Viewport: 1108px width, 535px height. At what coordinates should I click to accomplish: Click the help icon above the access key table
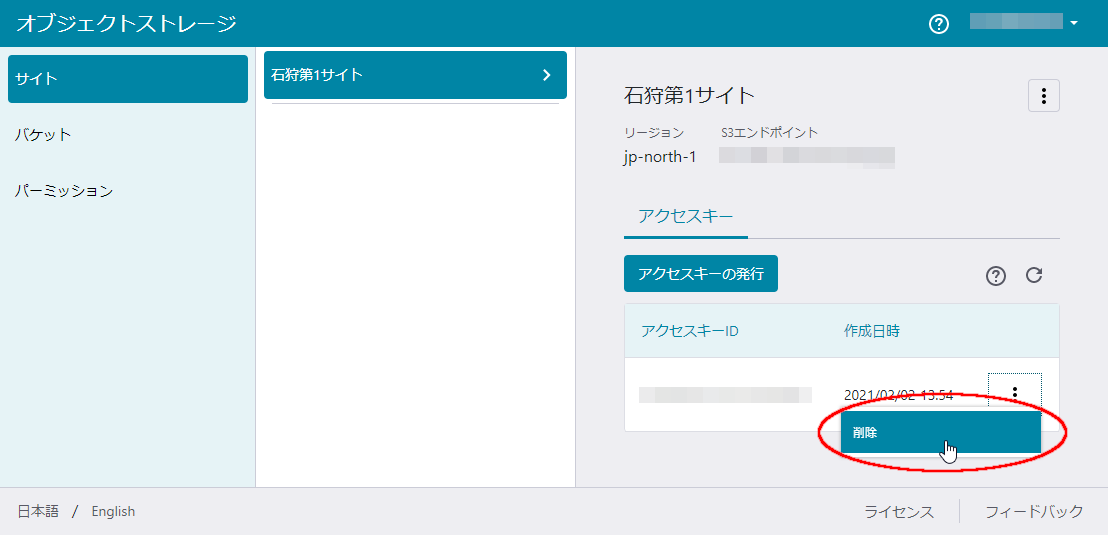pos(995,276)
